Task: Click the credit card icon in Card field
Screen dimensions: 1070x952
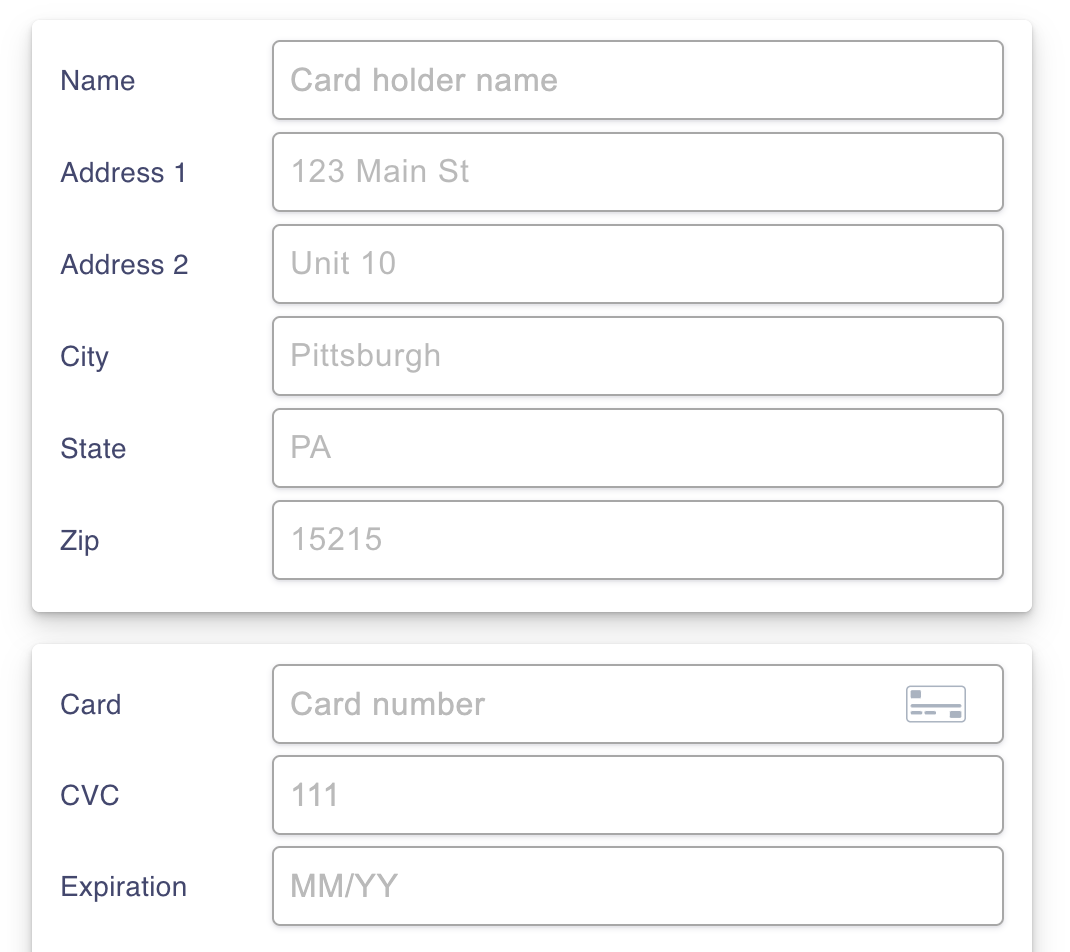Action: [x=936, y=704]
